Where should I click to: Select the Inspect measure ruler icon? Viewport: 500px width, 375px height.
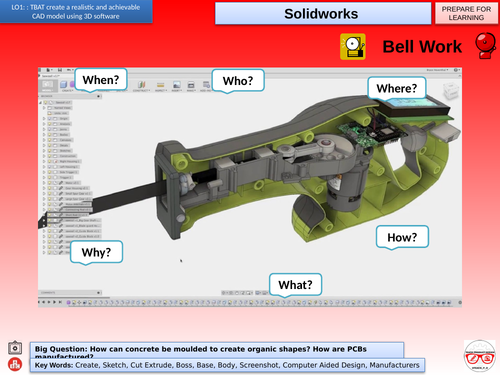[161, 85]
